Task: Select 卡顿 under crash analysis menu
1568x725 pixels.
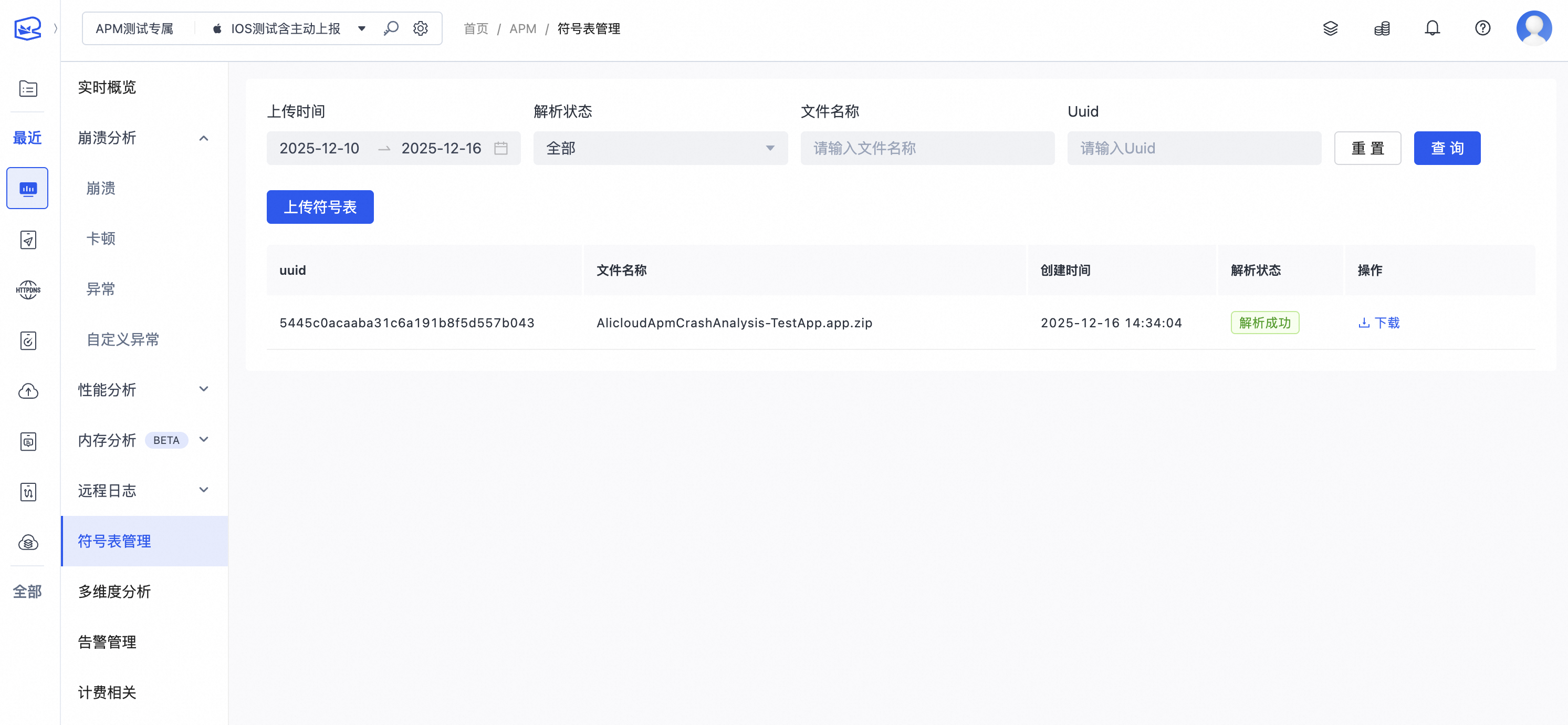Action: tap(101, 239)
